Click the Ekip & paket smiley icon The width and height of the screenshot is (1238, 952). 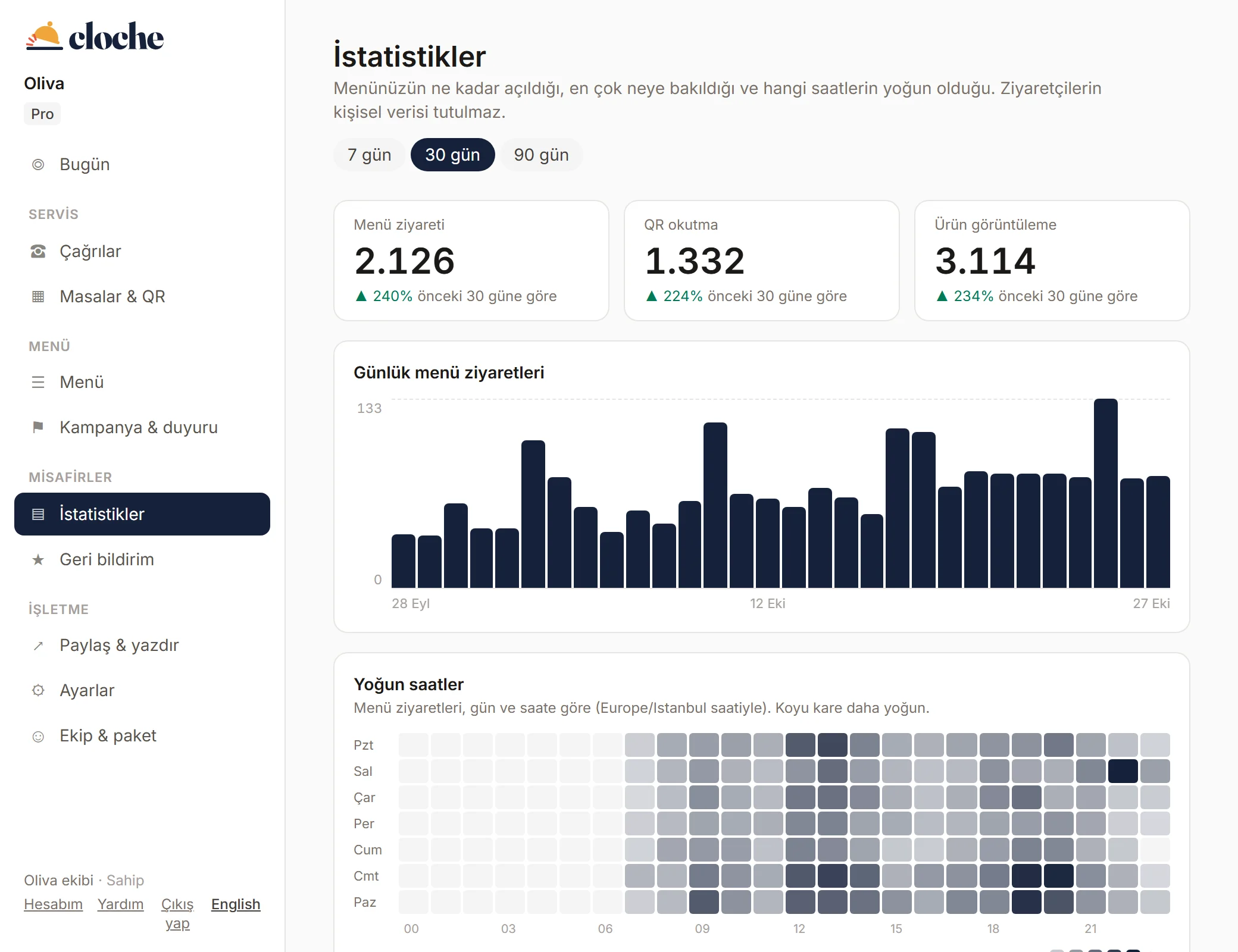pyautogui.click(x=38, y=737)
